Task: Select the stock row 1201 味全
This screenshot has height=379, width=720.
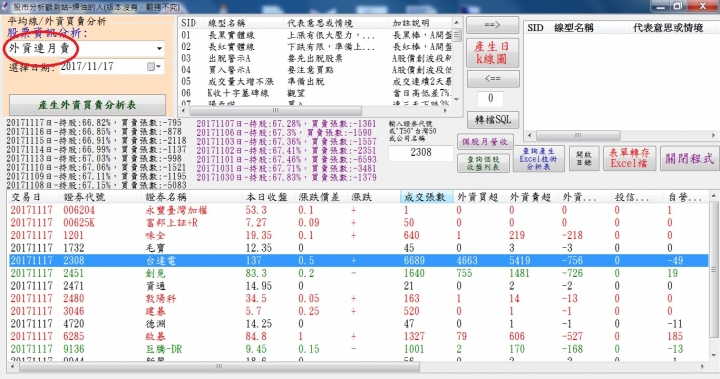Action: click(x=358, y=235)
